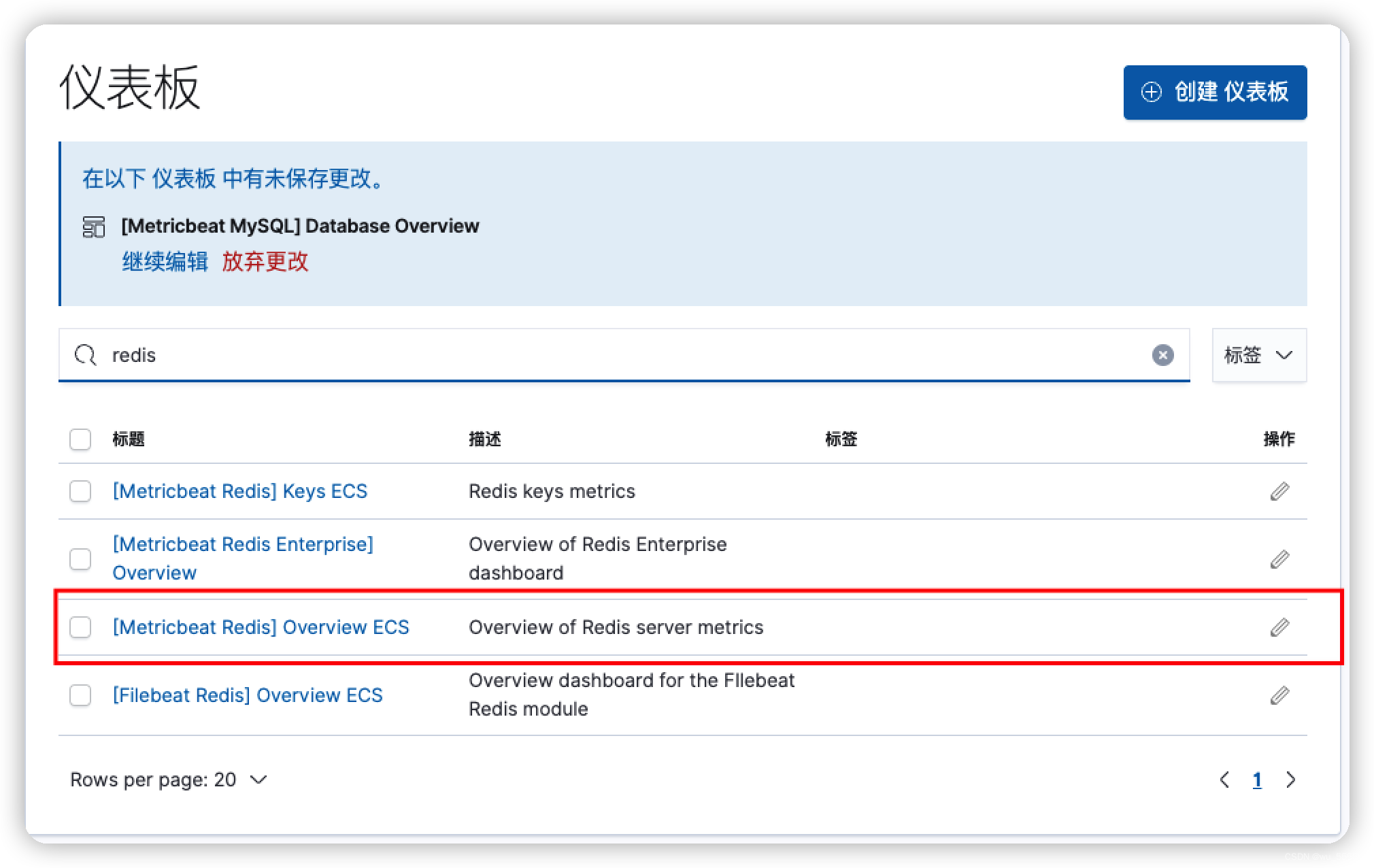Edit the Redis Keys ECS dashboard

[x=1279, y=491]
